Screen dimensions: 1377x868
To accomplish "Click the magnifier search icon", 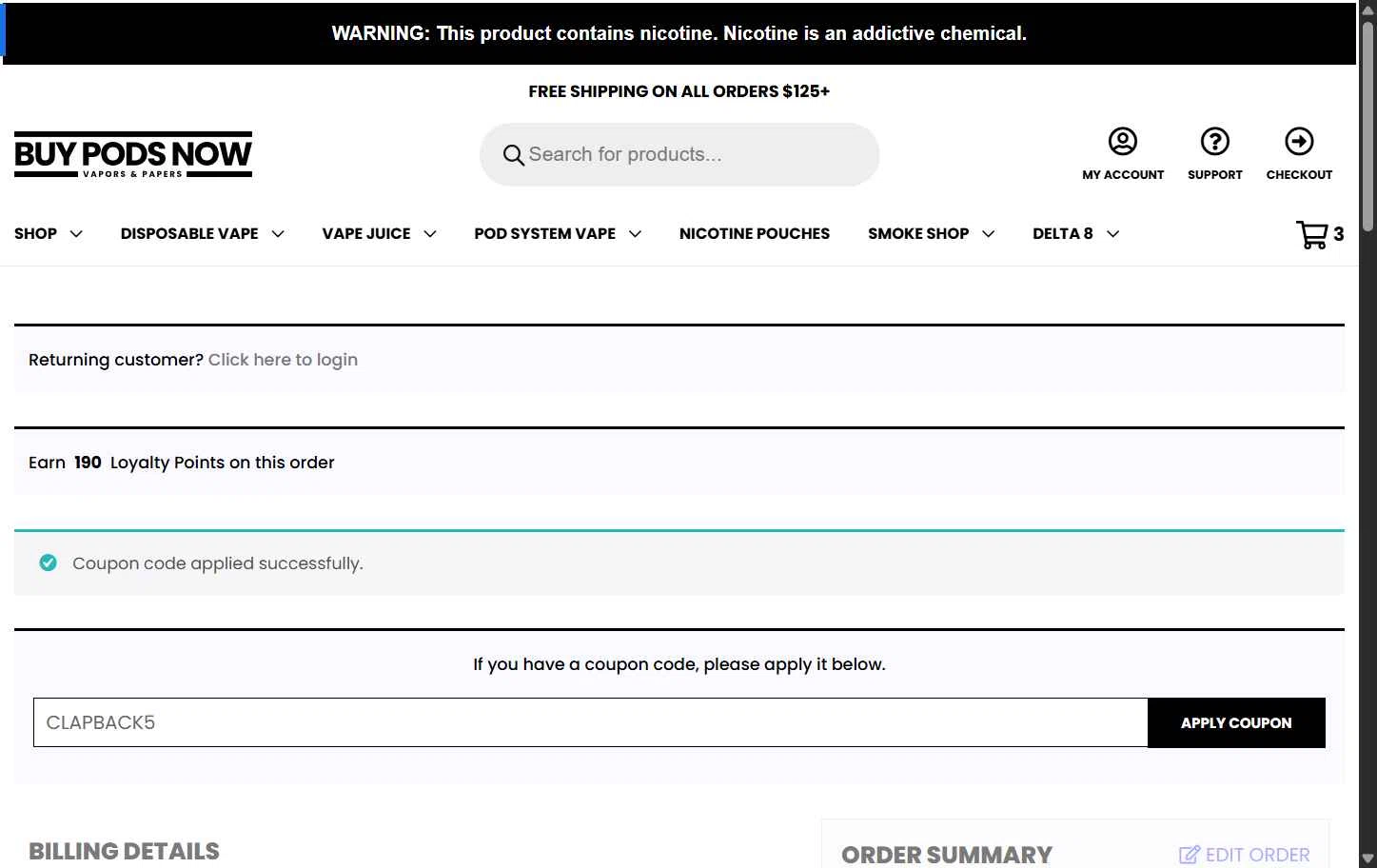I will pyautogui.click(x=513, y=155).
